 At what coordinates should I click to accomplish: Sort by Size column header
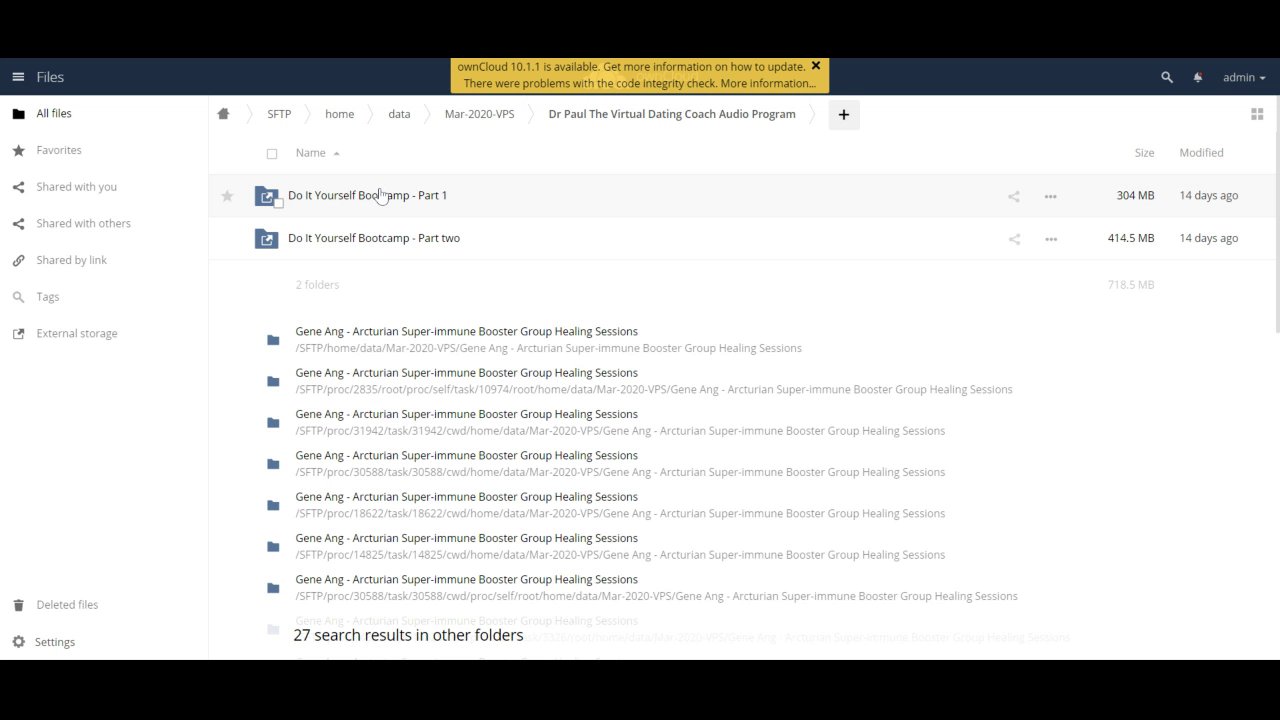(1144, 153)
